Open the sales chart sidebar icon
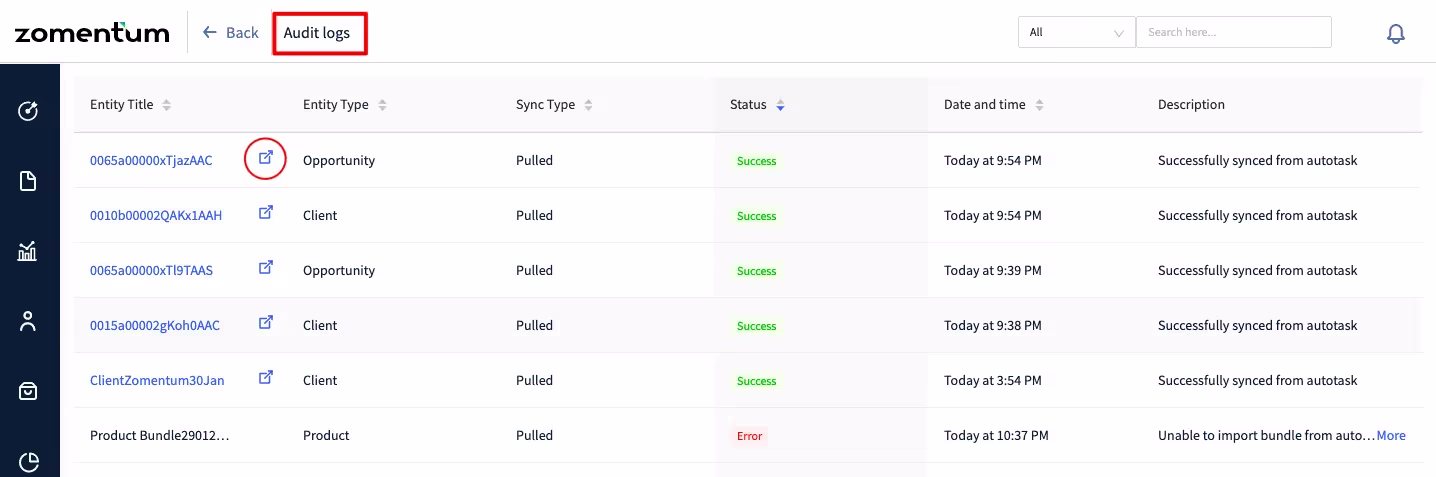The image size is (1436, 477). click(29, 251)
